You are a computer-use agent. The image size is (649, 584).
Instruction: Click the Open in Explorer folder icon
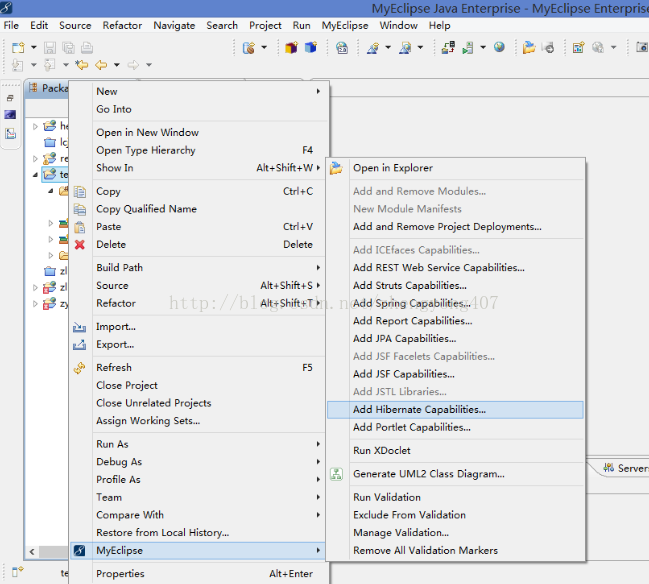point(336,168)
